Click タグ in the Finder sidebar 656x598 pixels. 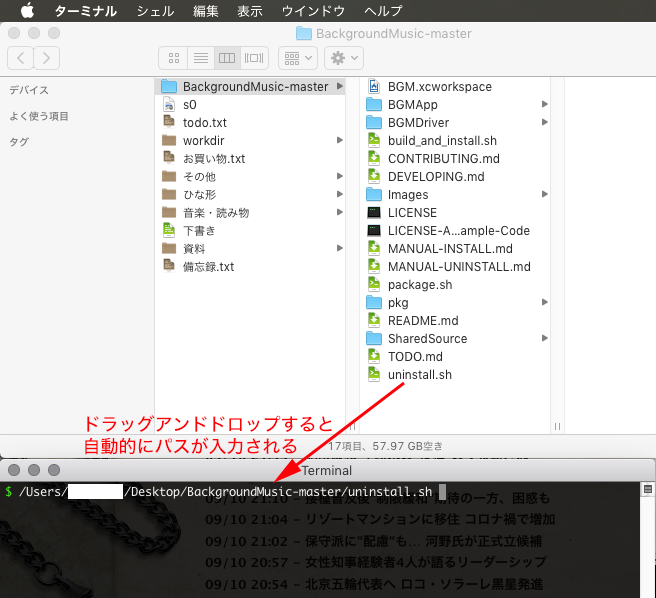(19, 142)
